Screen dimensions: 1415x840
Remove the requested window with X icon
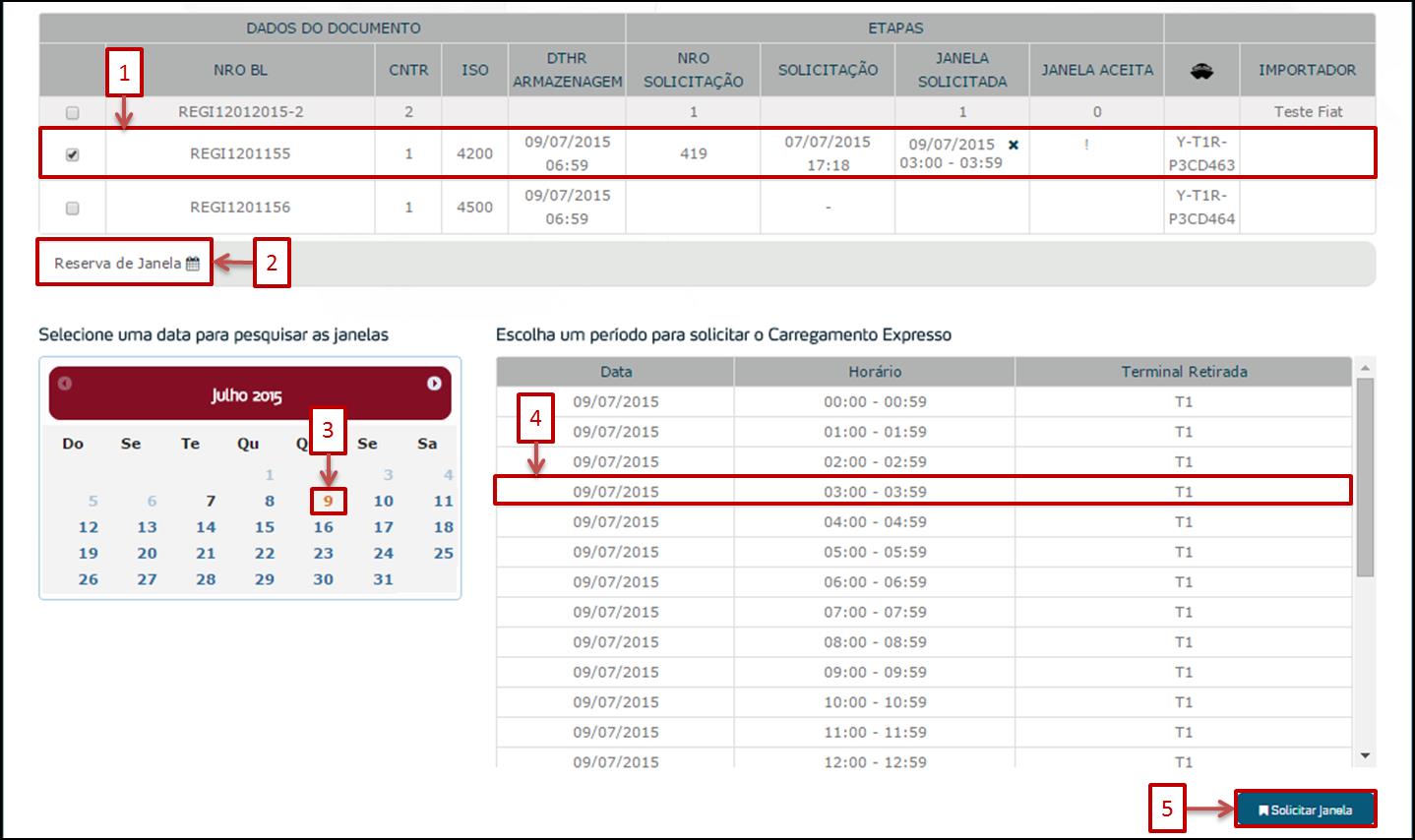[1014, 145]
